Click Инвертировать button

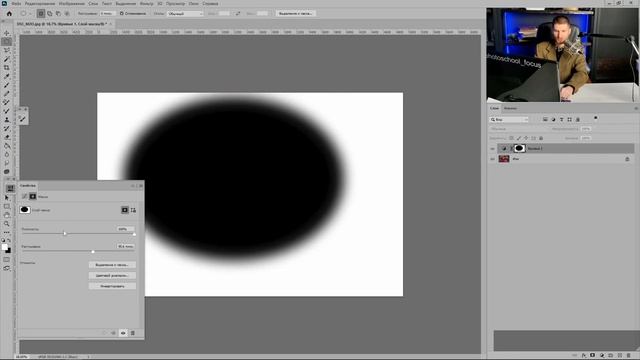tap(112, 286)
